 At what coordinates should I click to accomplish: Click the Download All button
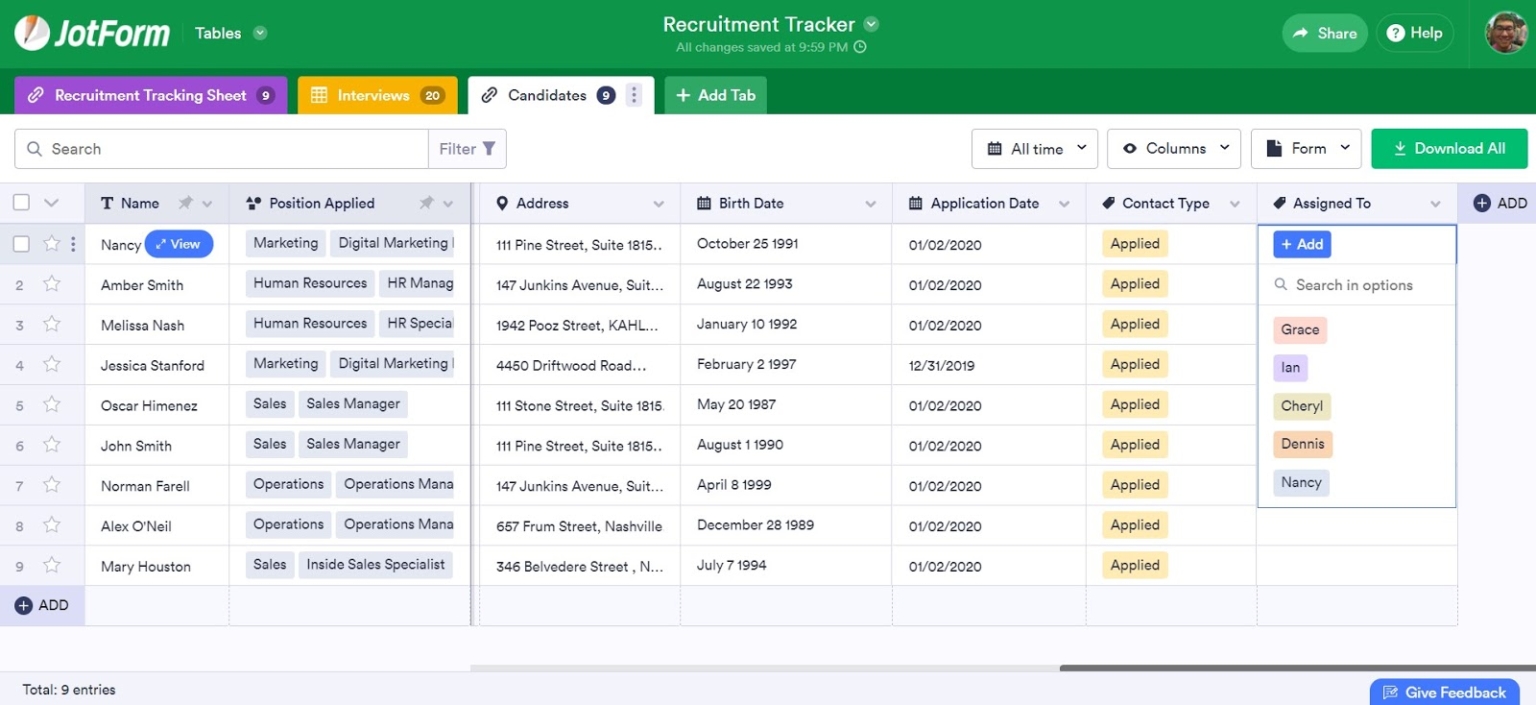[1449, 148]
